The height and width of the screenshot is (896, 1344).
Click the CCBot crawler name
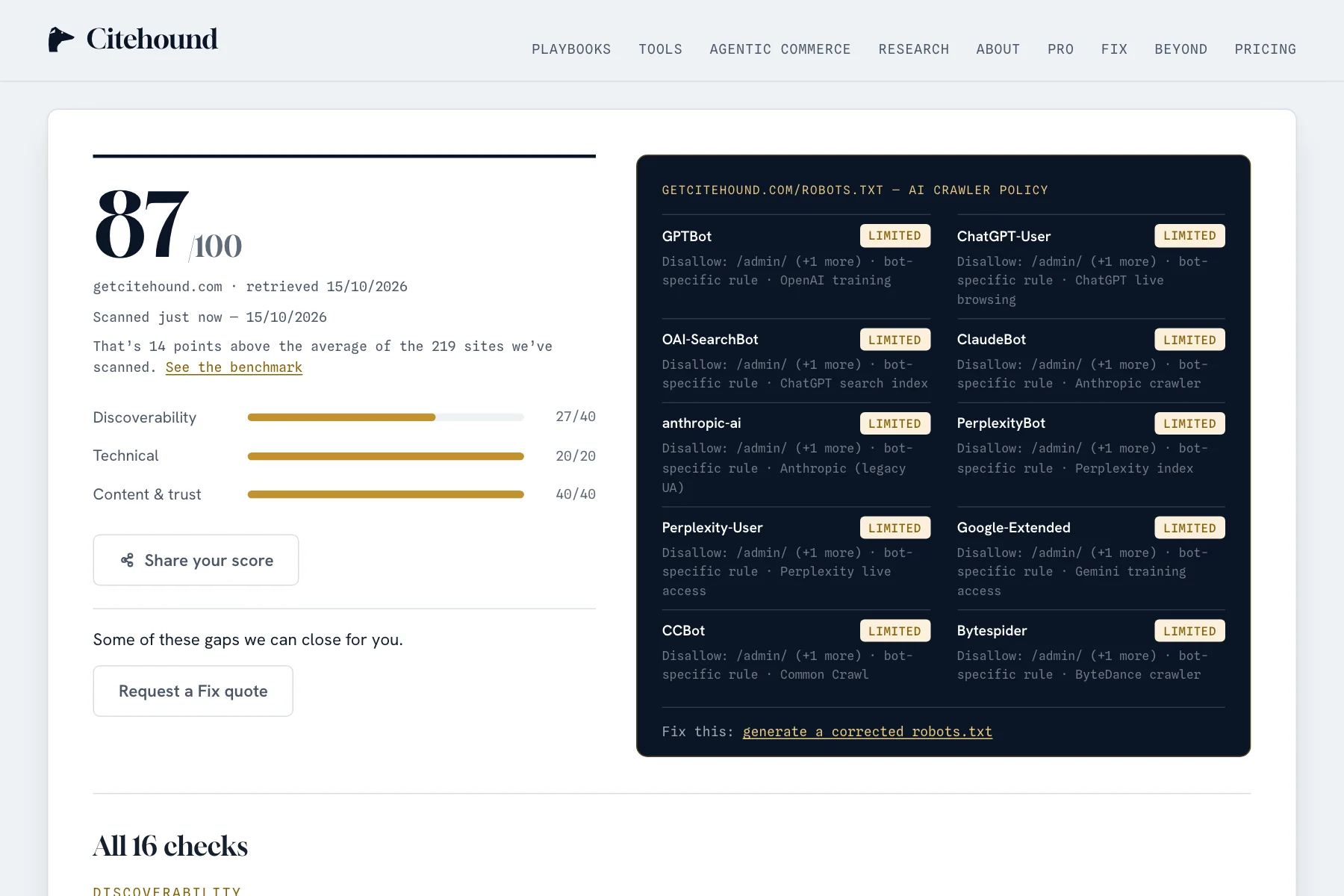(x=683, y=631)
